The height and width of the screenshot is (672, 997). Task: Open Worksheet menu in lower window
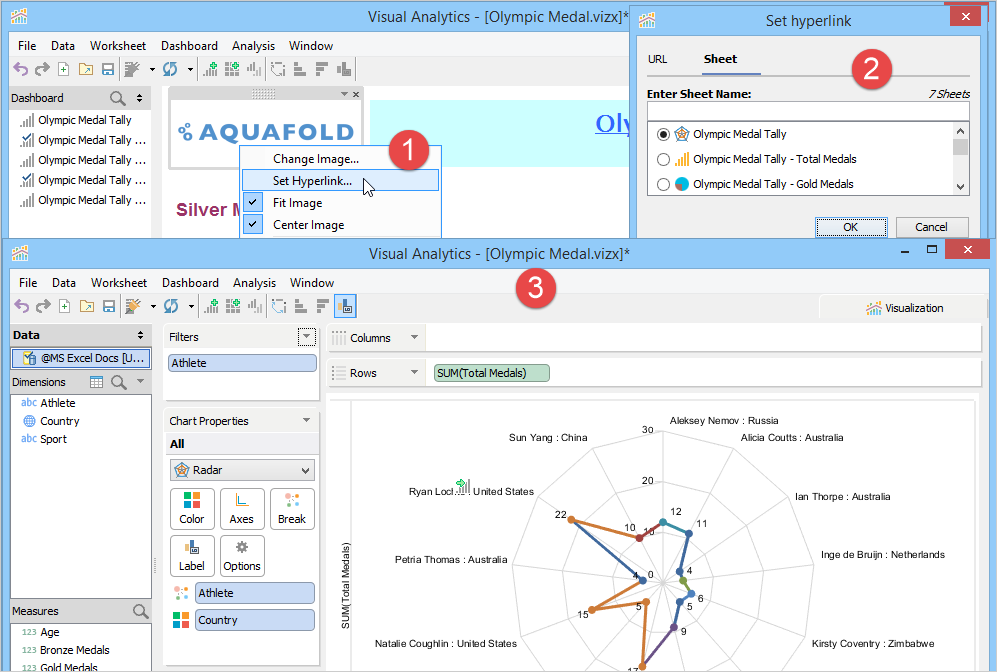click(119, 282)
